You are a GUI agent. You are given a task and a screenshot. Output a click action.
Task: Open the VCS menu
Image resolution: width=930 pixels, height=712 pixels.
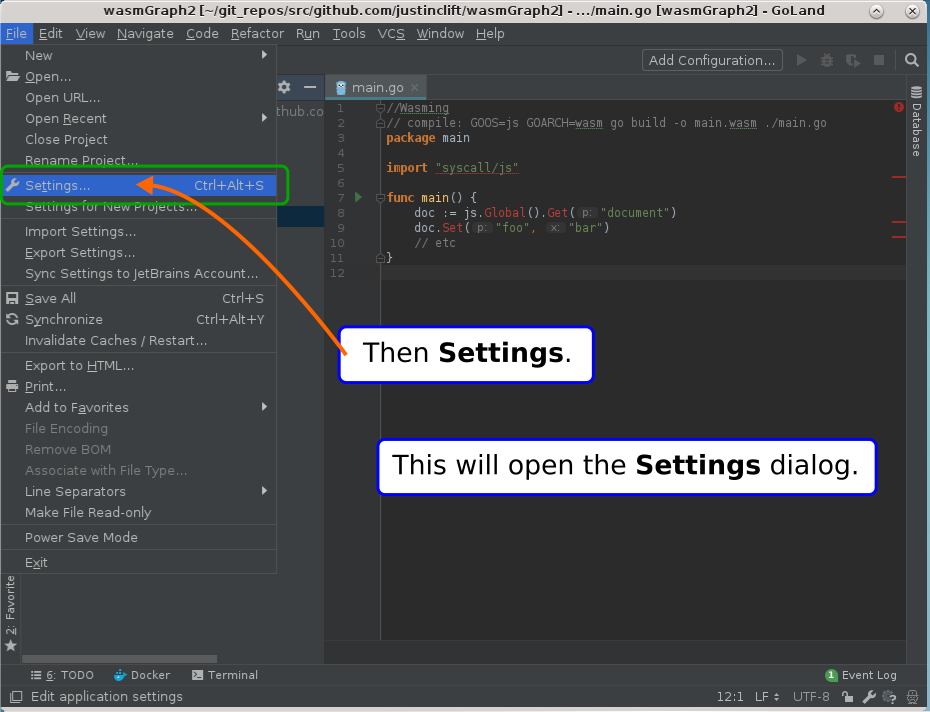391,34
